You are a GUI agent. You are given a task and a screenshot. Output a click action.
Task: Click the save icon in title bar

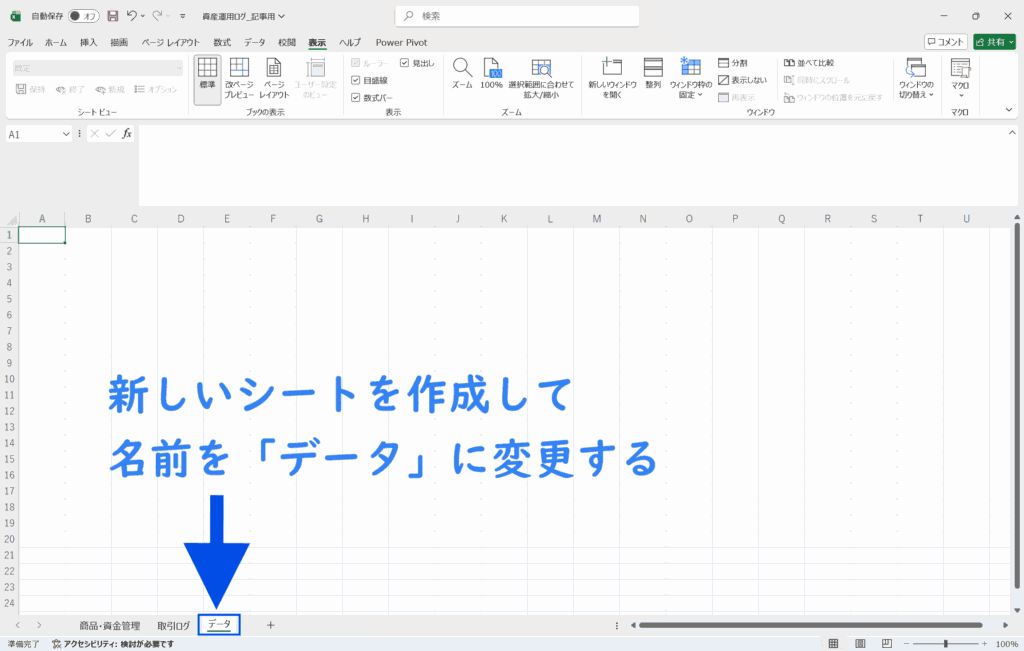point(112,16)
